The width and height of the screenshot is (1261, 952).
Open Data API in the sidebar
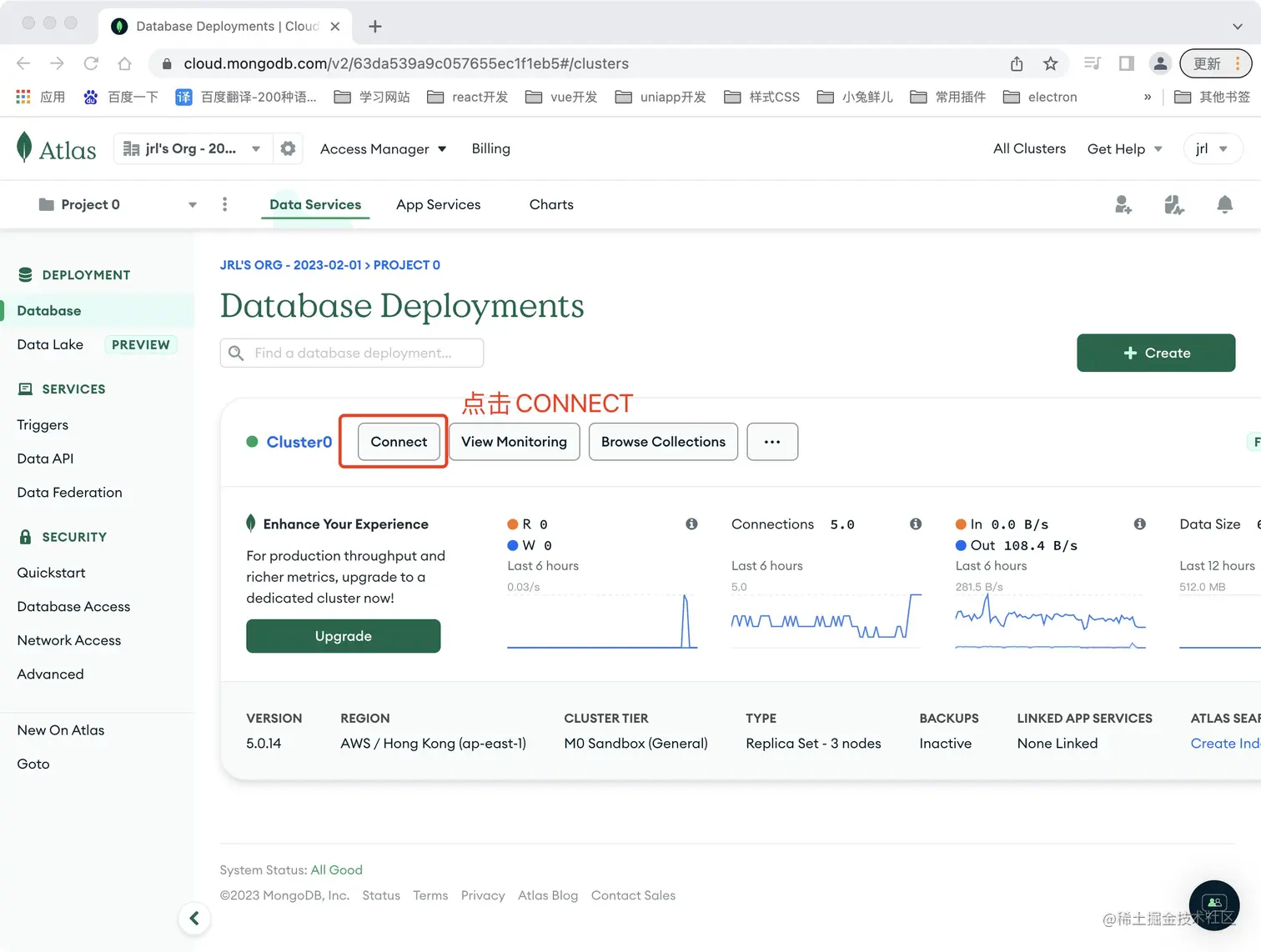45,458
